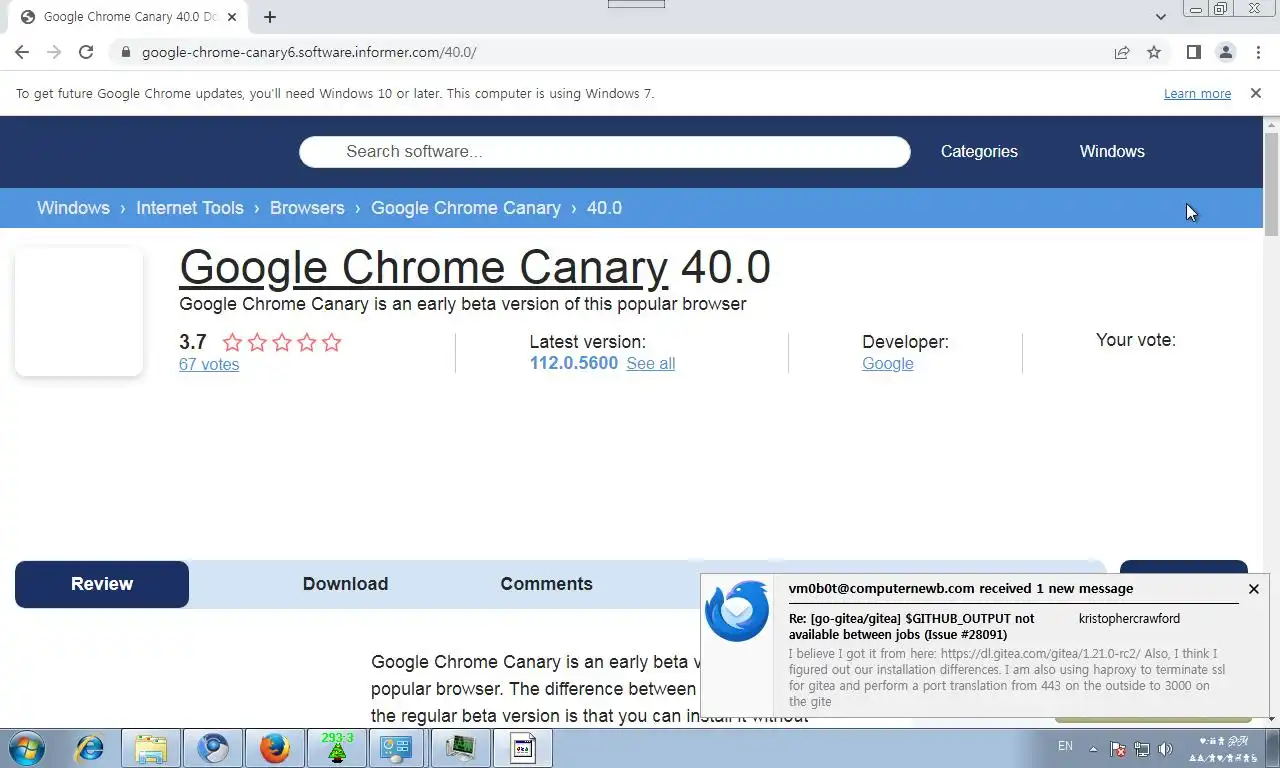Open the Google developer link
Viewport: 1280px width, 768px height.
click(888, 364)
